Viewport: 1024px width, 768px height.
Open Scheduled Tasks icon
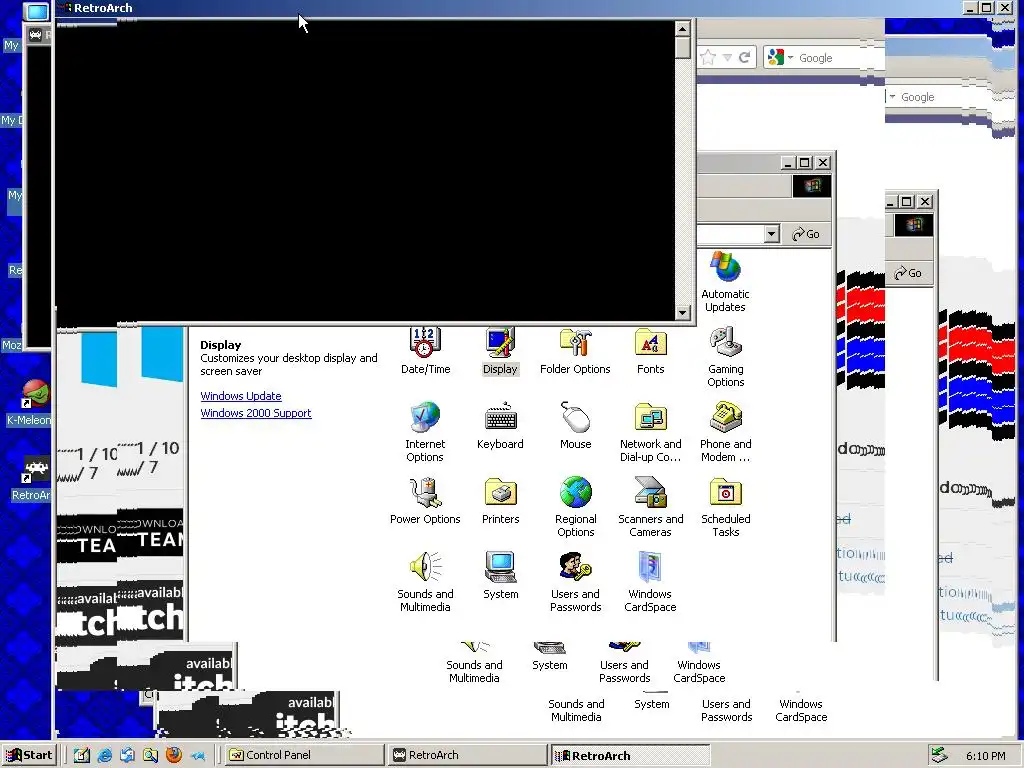coord(726,507)
